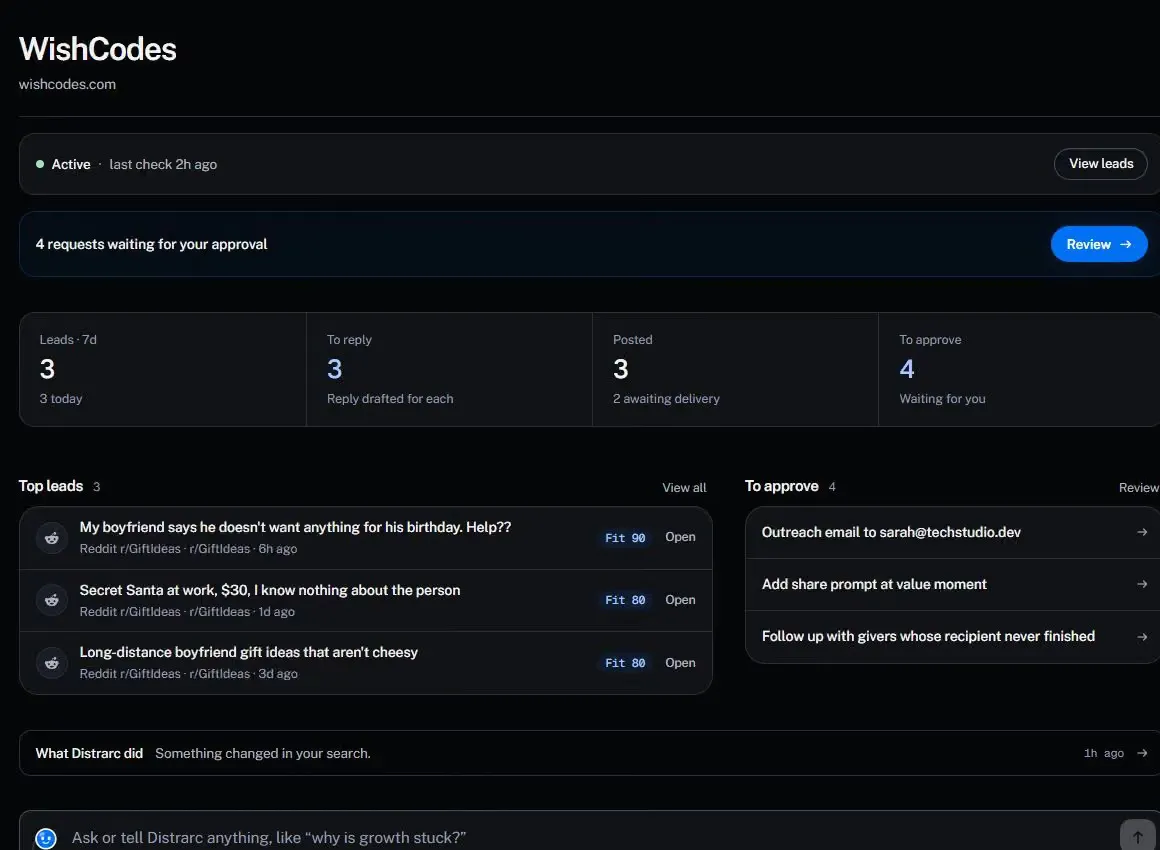The image size is (1160, 850).
Task: Click arrow in the What Distrarc did row
Action: pos(1142,753)
